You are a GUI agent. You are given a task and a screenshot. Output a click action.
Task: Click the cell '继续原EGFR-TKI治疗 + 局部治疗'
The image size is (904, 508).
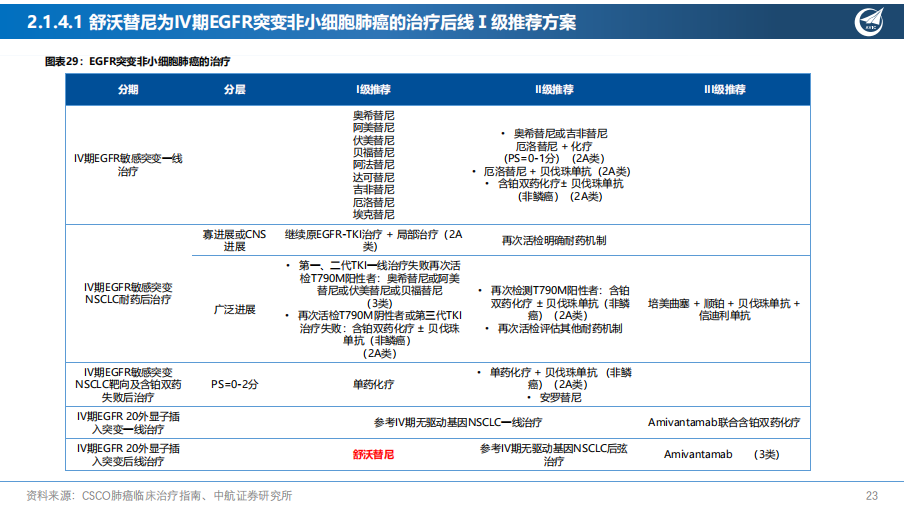point(374,240)
